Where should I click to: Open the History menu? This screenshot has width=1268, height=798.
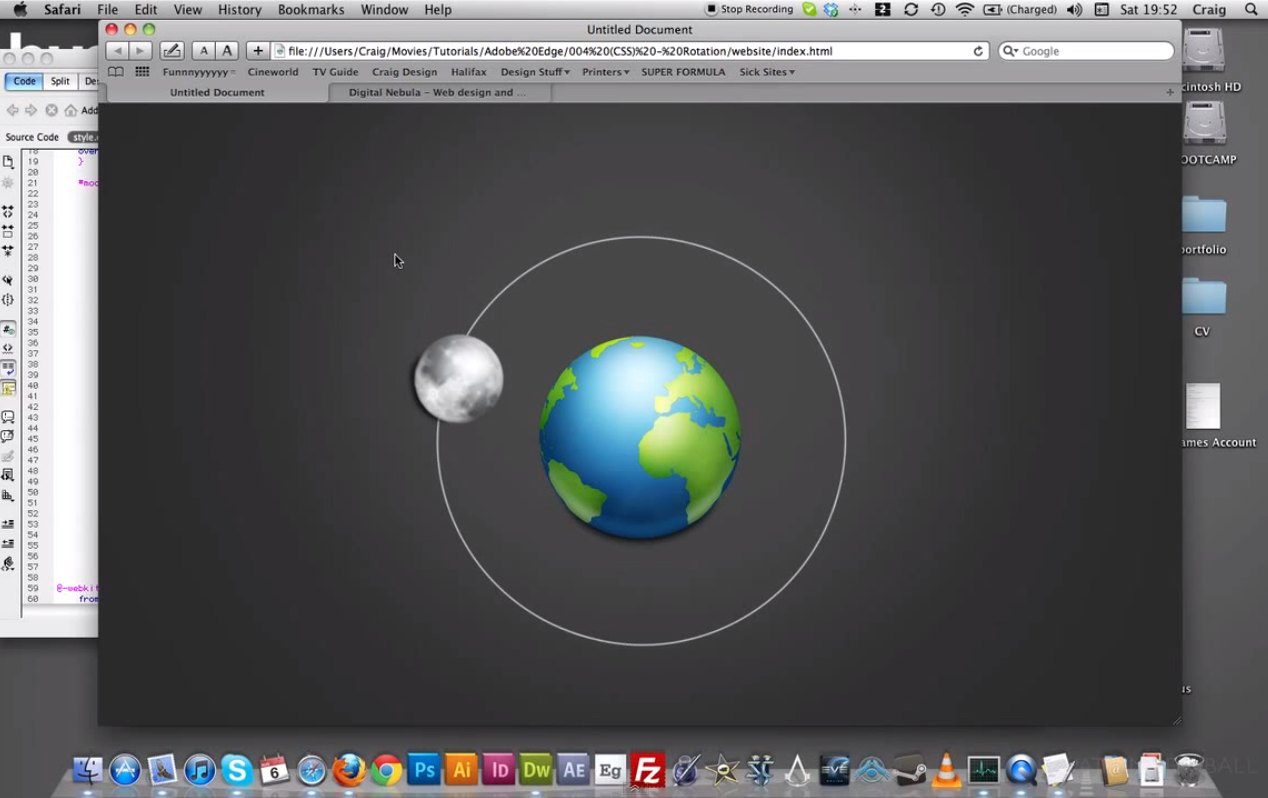tap(239, 10)
